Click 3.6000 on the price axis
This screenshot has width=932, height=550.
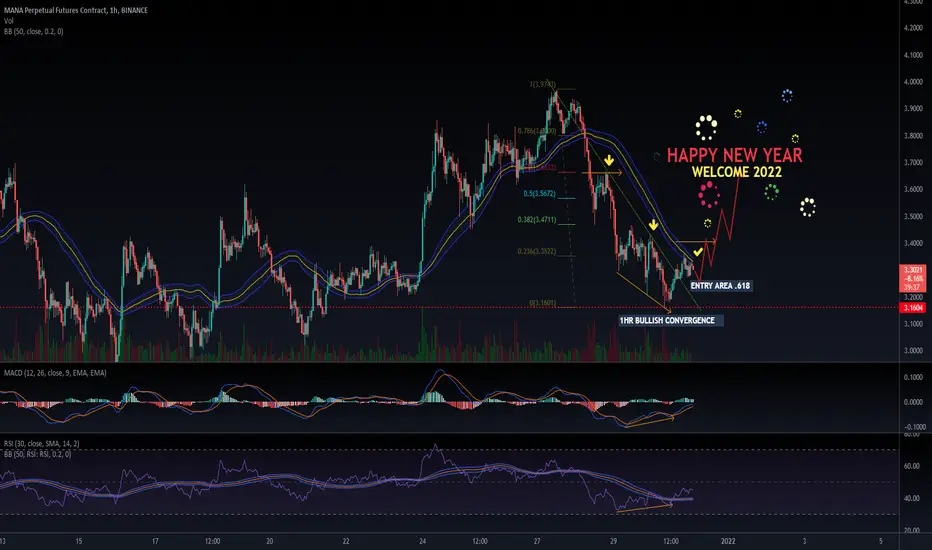pyautogui.click(x=913, y=190)
